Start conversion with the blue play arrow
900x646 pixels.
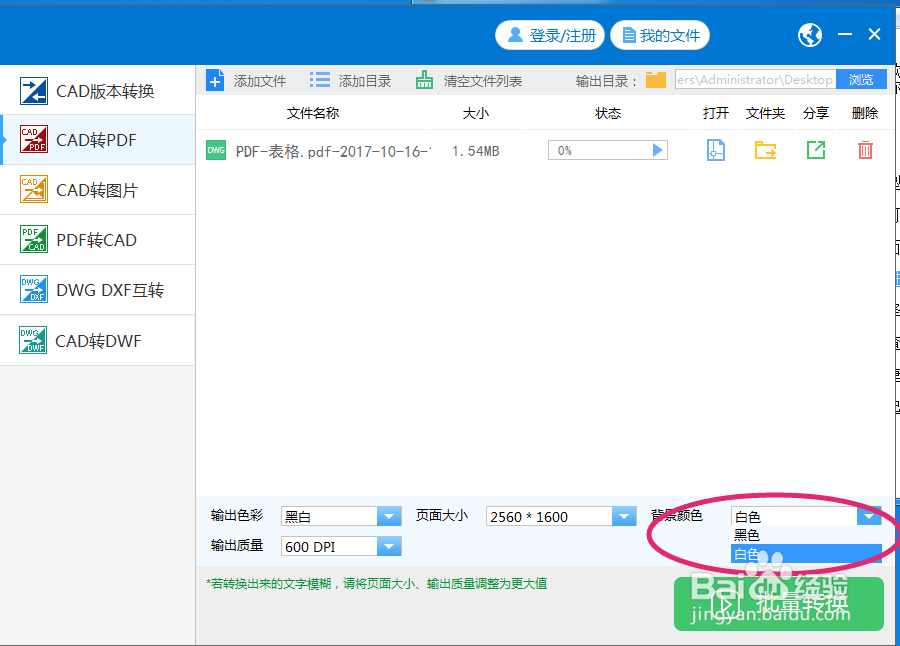pyautogui.click(x=658, y=148)
